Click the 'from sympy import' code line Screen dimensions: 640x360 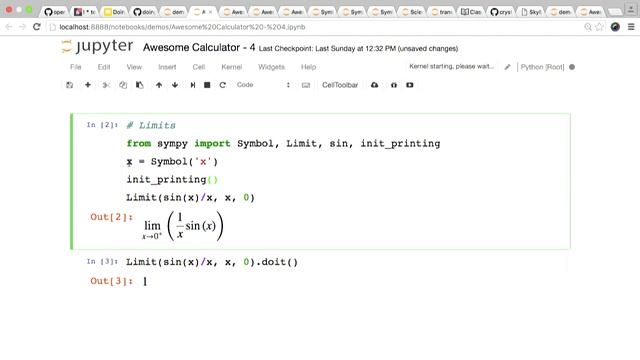pyautogui.click(x=283, y=144)
